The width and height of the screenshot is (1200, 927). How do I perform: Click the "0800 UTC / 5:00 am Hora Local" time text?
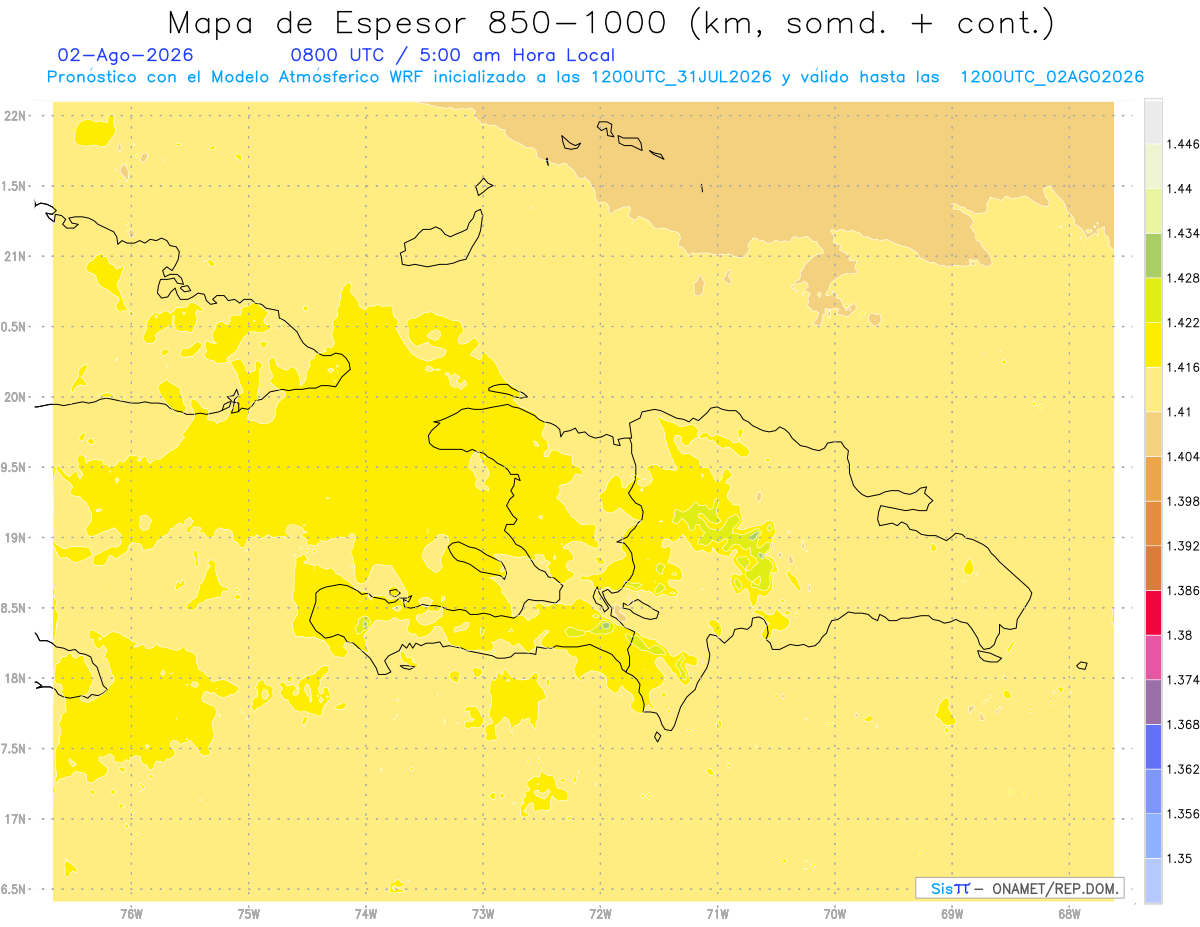pyautogui.click(x=452, y=55)
